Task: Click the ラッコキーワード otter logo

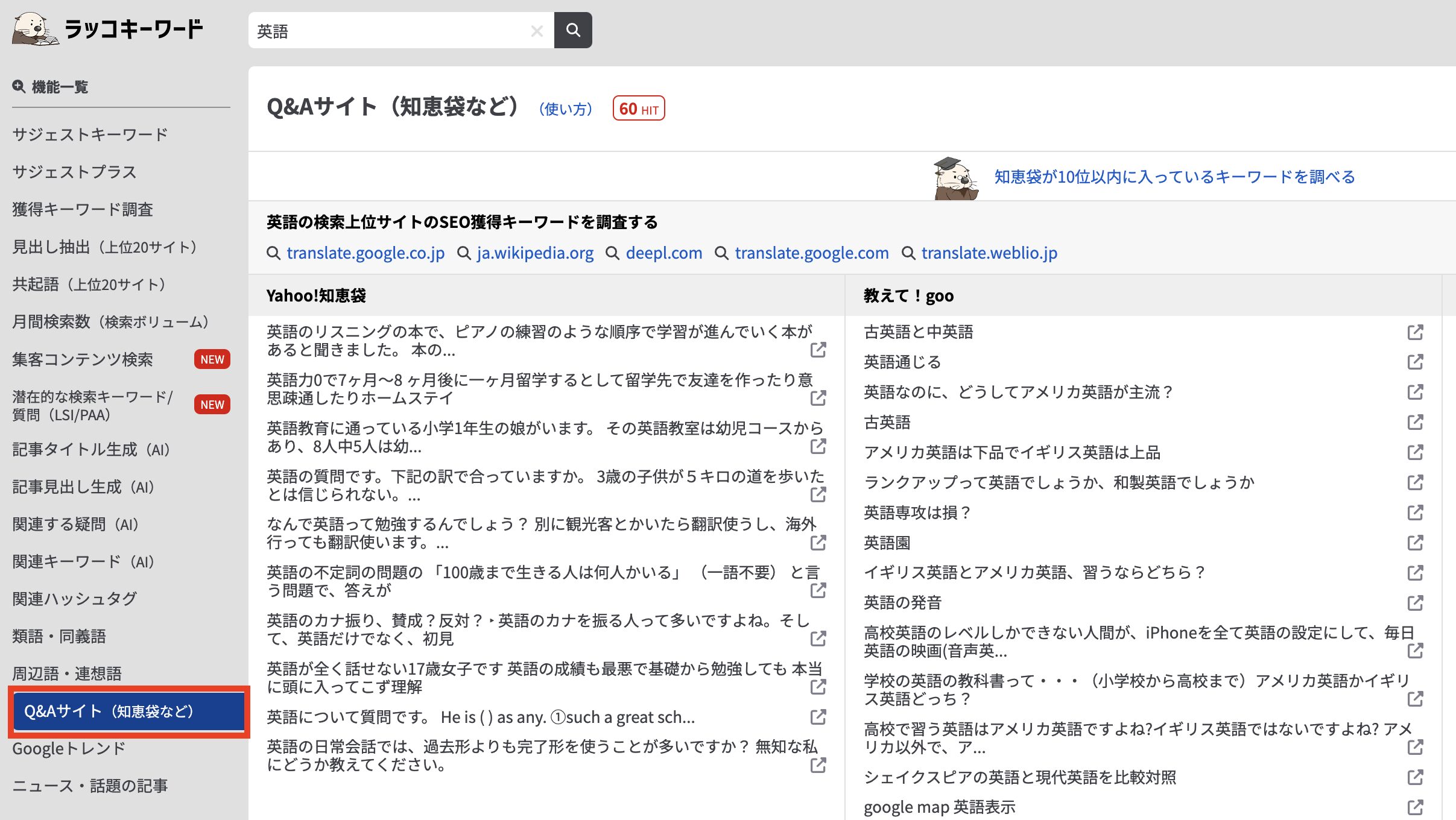Action: click(107, 29)
